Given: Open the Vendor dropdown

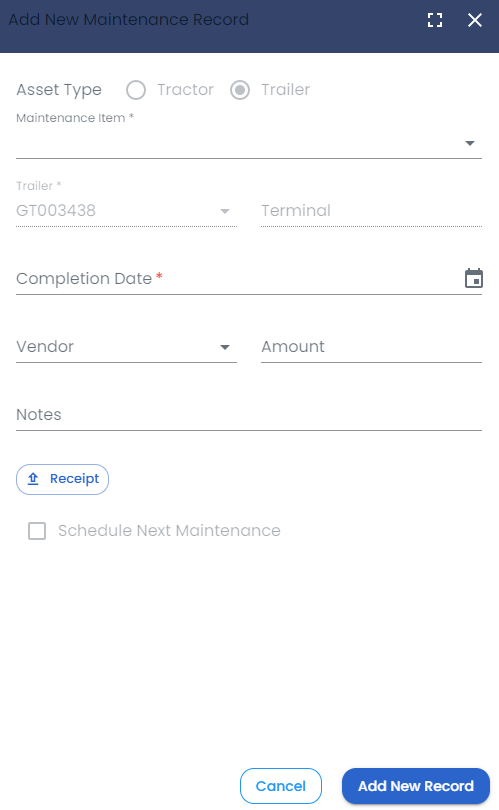Looking at the screenshot, I should [127, 347].
